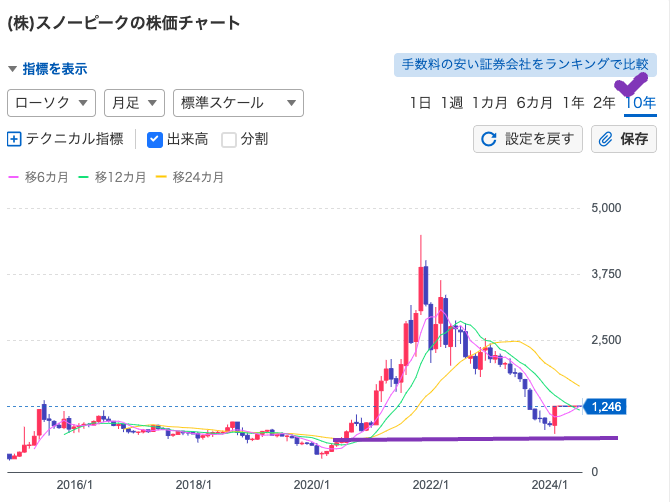
Task: Click the 2020/1 axis label
Action: [311, 485]
